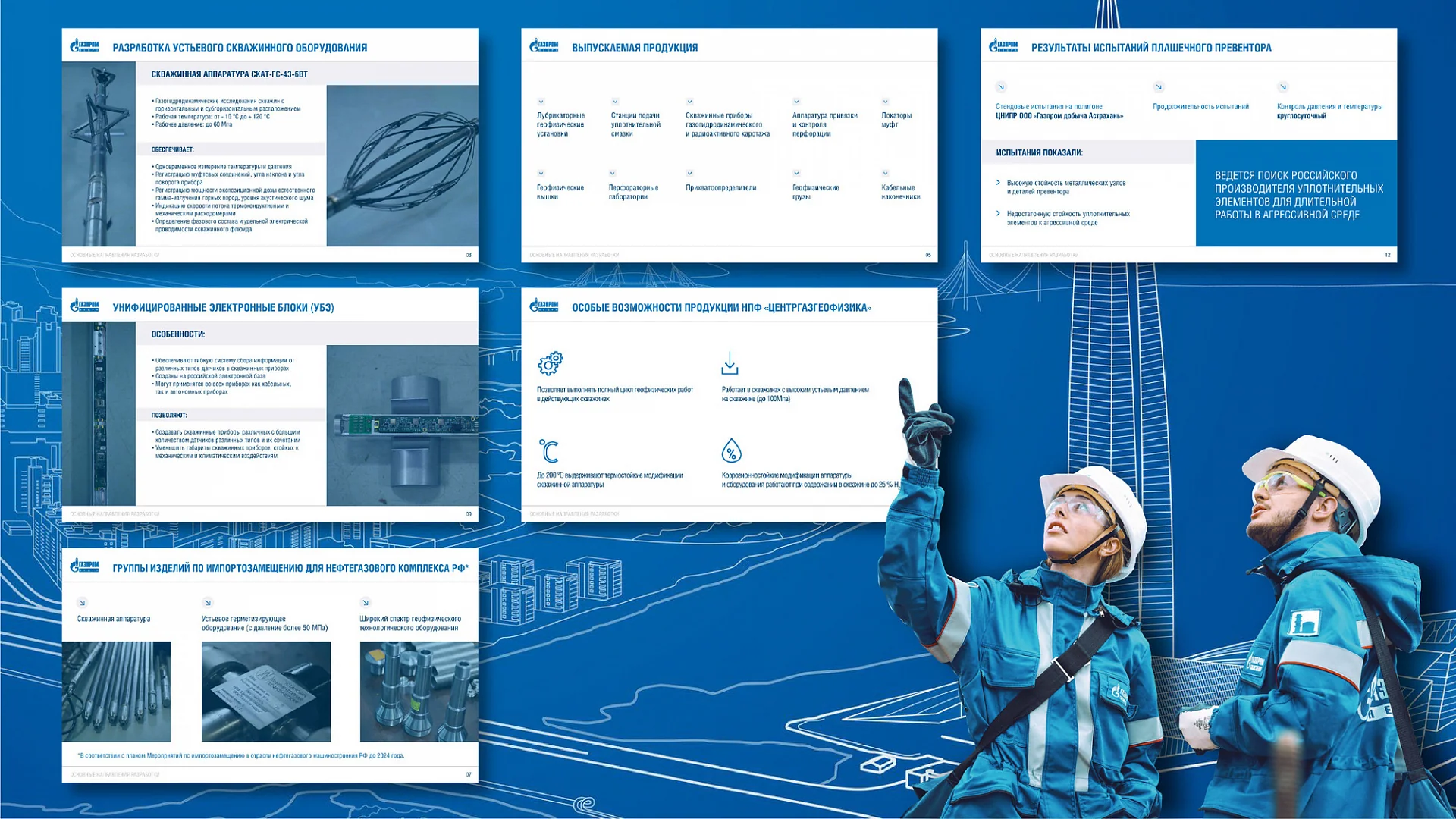1456x819 pixels.
Task: Click the 'Позволяют:' subheading
Action: coord(169,415)
